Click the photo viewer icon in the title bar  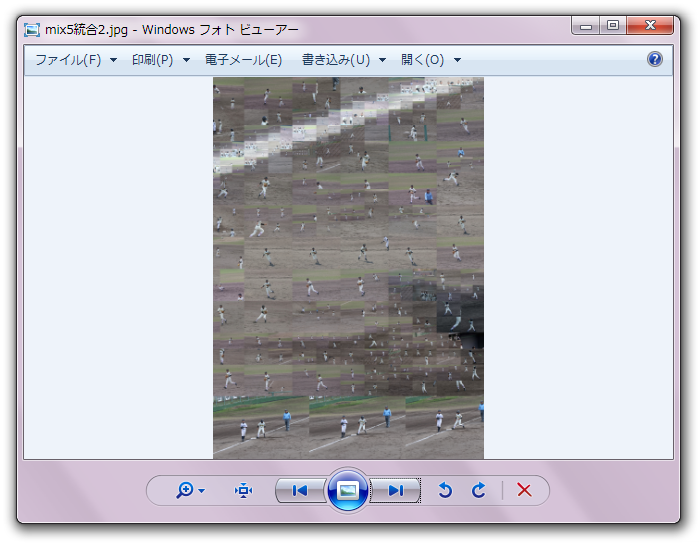32,30
